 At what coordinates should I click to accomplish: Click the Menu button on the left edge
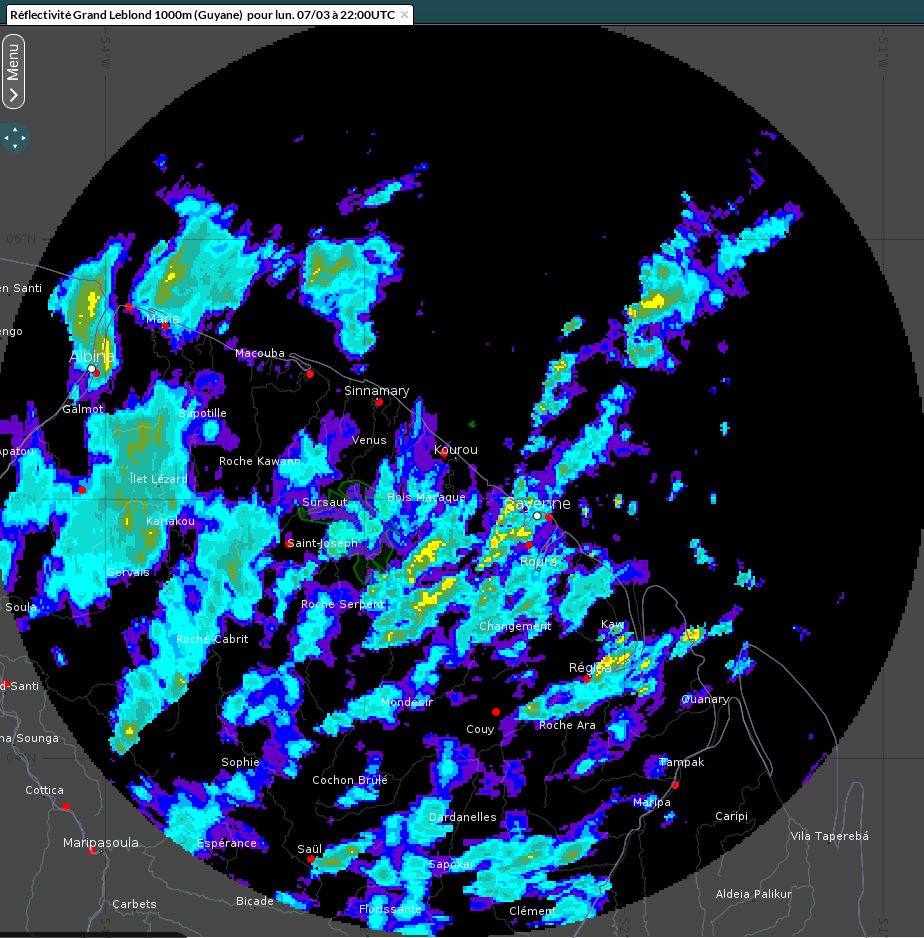[14, 68]
